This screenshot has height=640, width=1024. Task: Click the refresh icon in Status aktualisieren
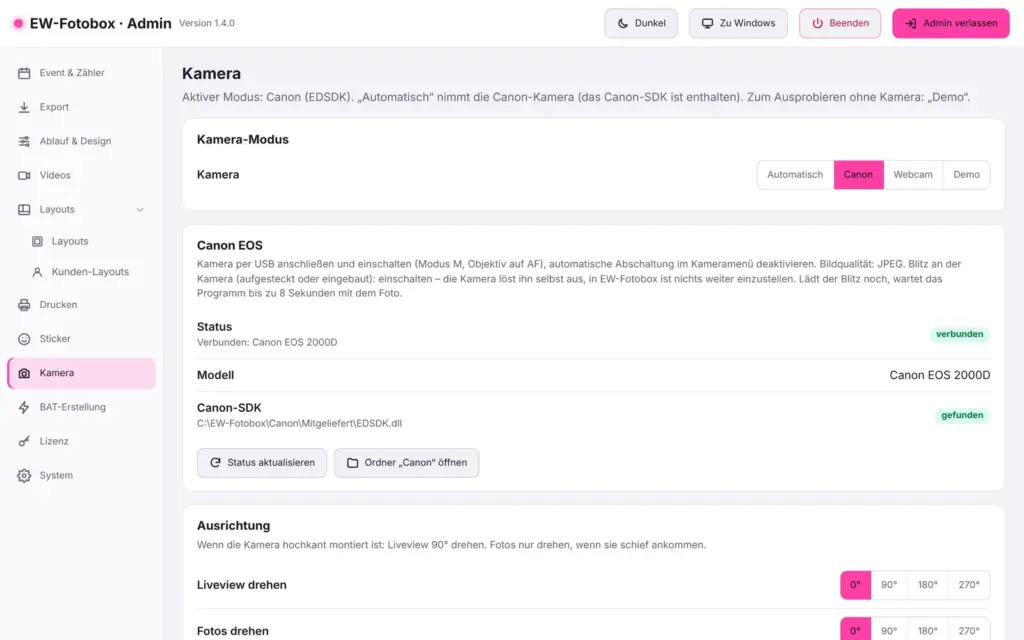point(216,462)
